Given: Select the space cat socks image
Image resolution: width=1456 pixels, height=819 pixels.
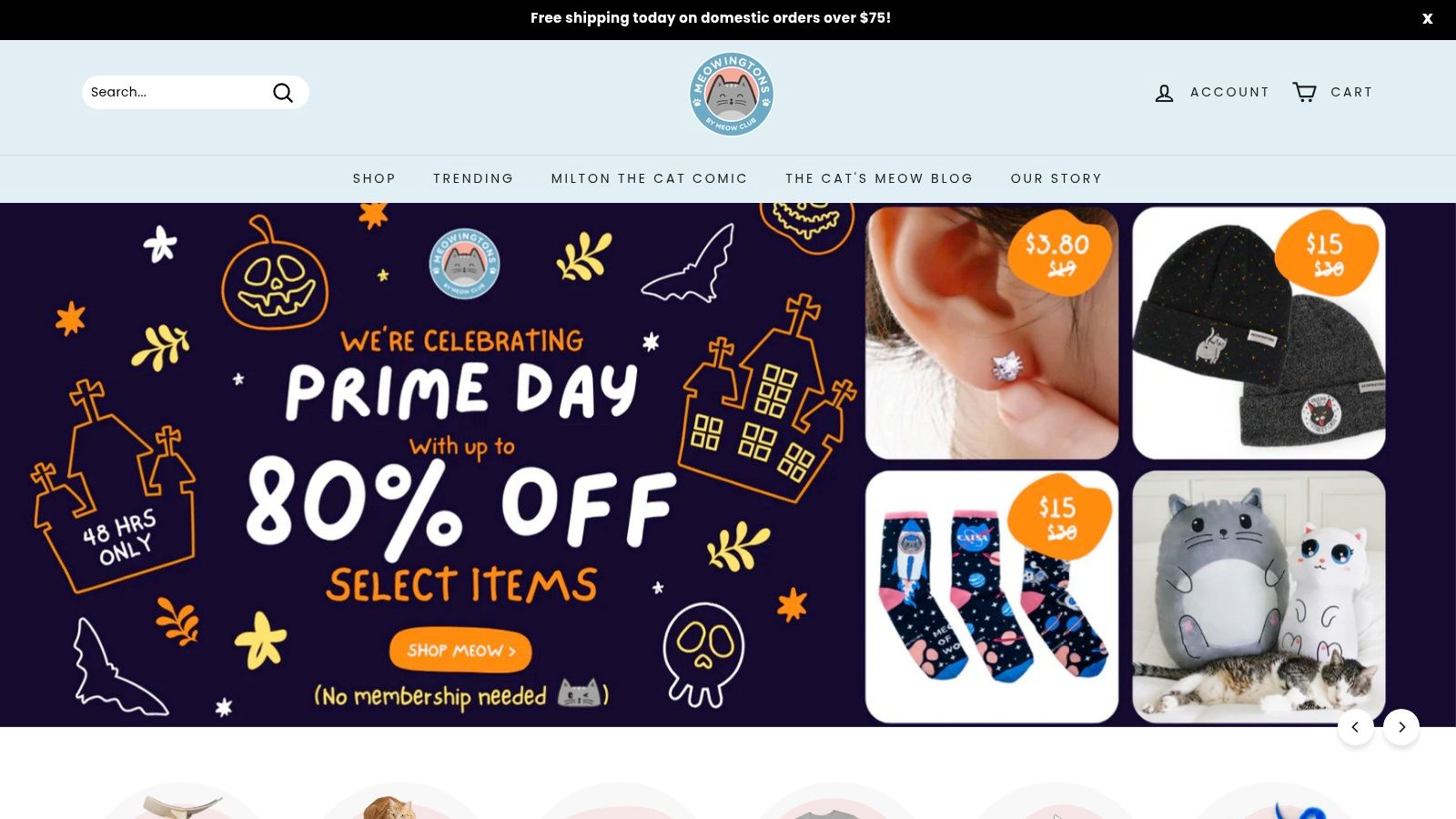Looking at the screenshot, I should point(992,597).
